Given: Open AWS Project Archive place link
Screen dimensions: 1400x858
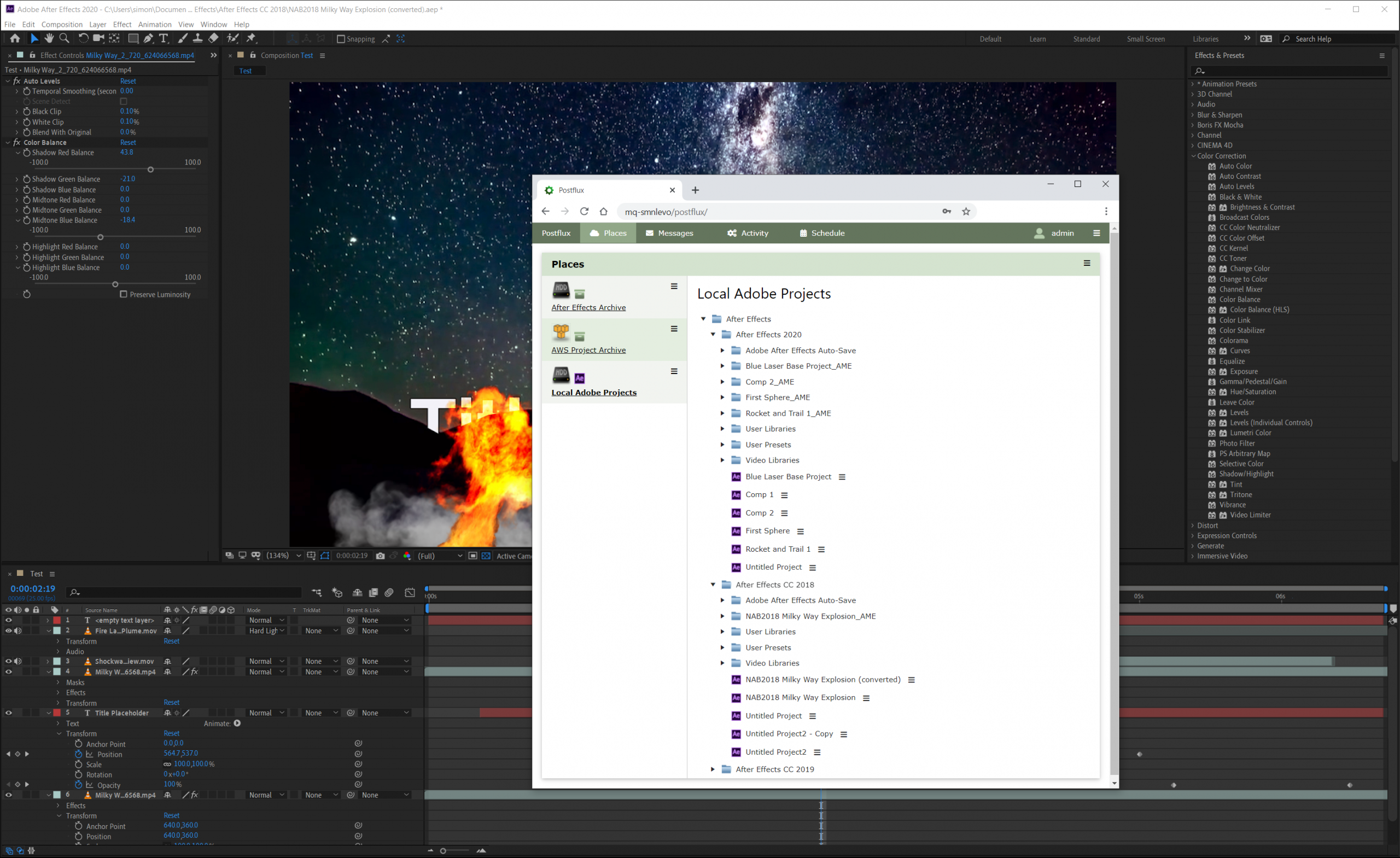Looking at the screenshot, I should pos(588,350).
